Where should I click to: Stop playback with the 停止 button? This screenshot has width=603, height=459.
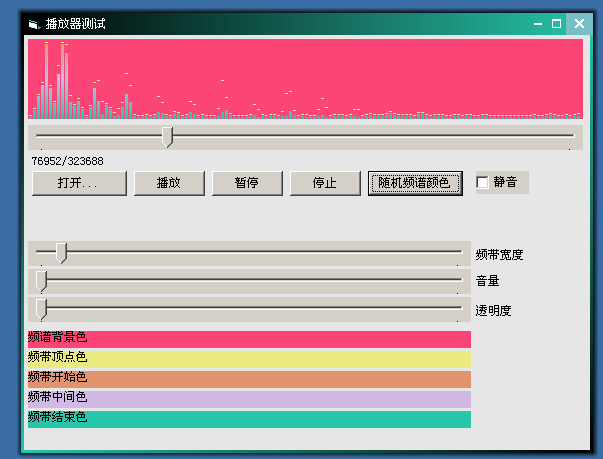[x=325, y=183]
